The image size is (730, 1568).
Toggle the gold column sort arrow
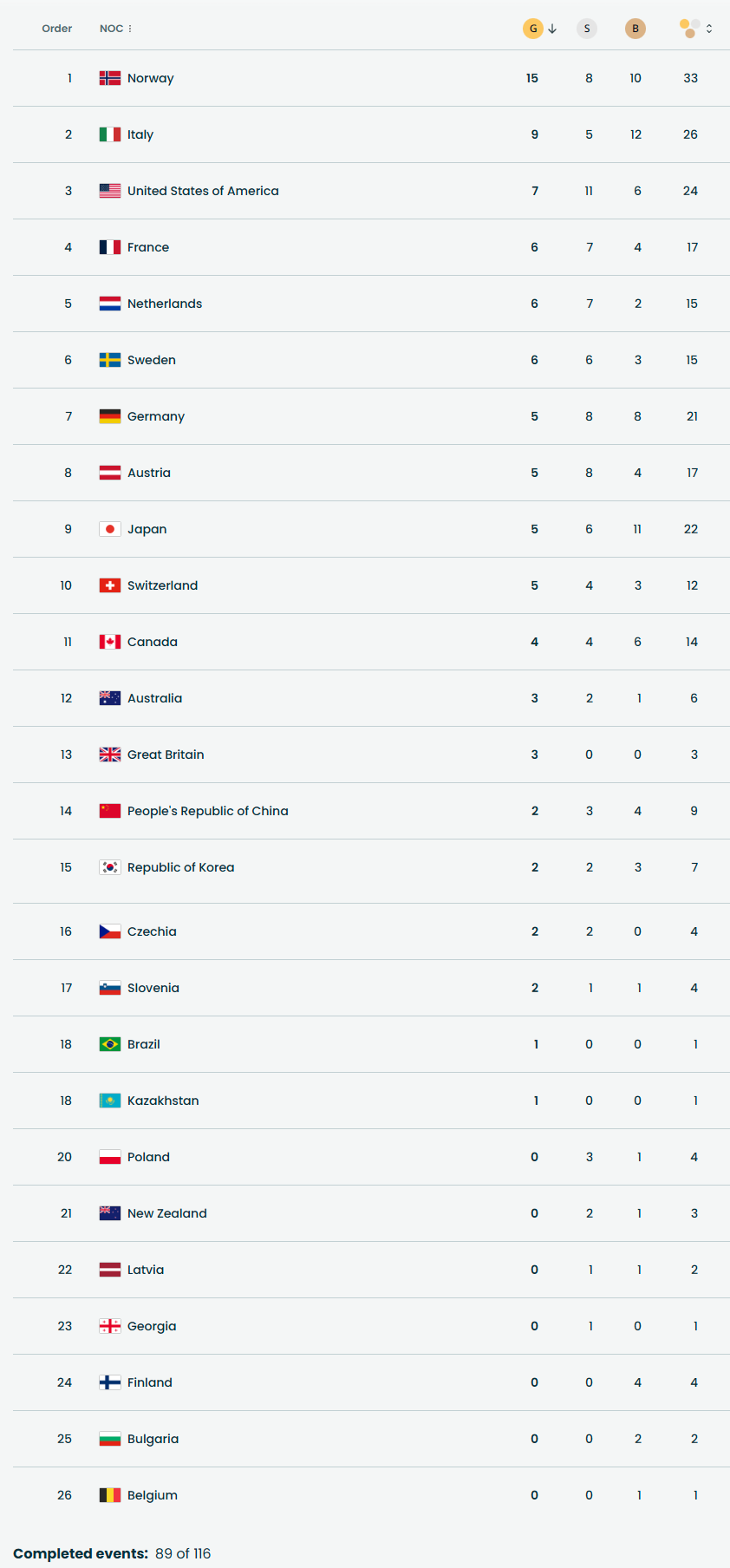click(552, 29)
